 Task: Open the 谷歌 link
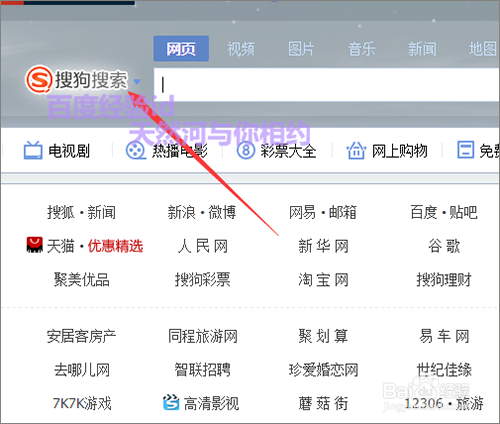(x=444, y=246)
